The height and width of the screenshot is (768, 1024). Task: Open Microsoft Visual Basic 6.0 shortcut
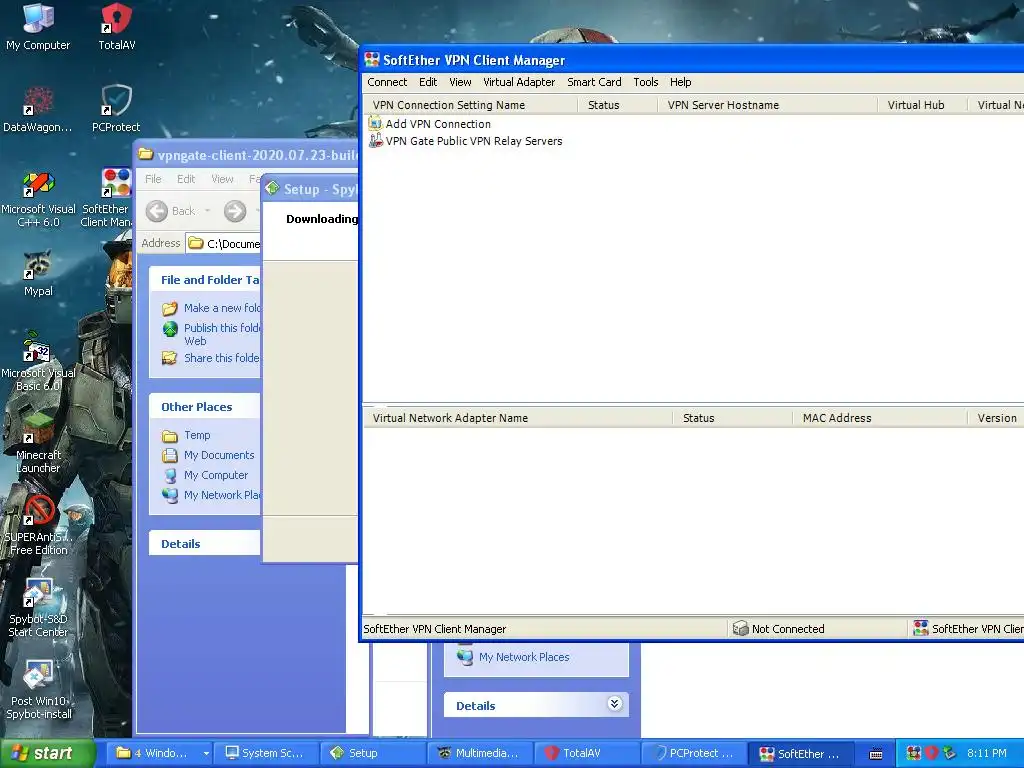click(38, 363)
